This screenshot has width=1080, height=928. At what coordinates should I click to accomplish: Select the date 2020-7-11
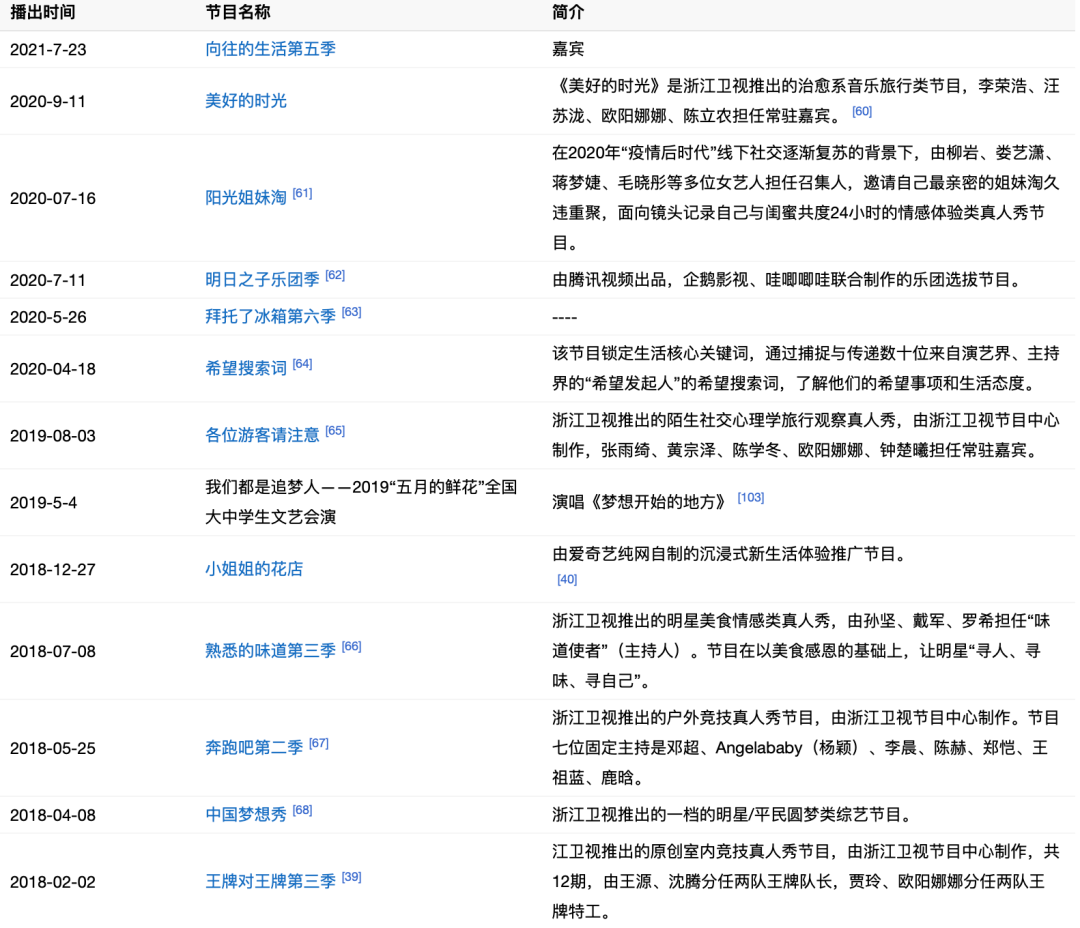[48, 281]
